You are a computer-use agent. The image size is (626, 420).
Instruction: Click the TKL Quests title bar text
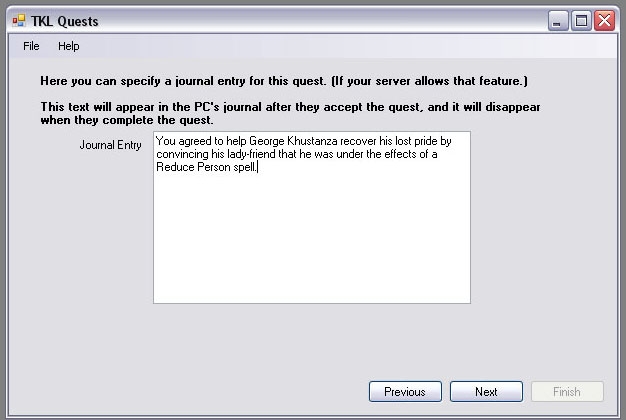click(x=65, y=21)
